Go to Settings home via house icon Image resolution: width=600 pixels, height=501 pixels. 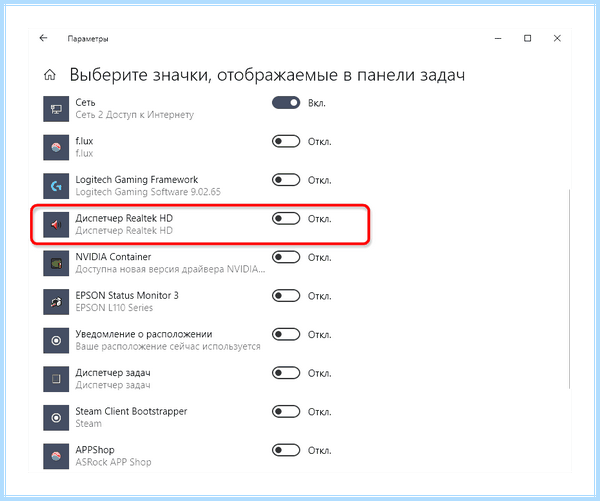(x=50, y=75)
